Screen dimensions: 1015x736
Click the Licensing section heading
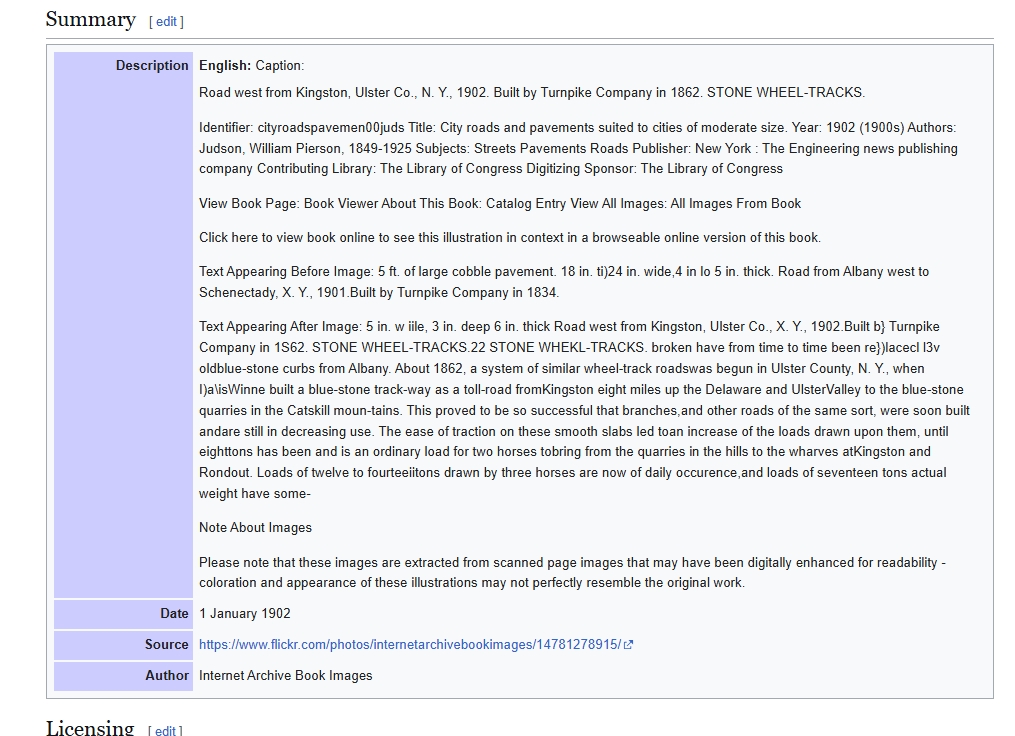(90, 727)
